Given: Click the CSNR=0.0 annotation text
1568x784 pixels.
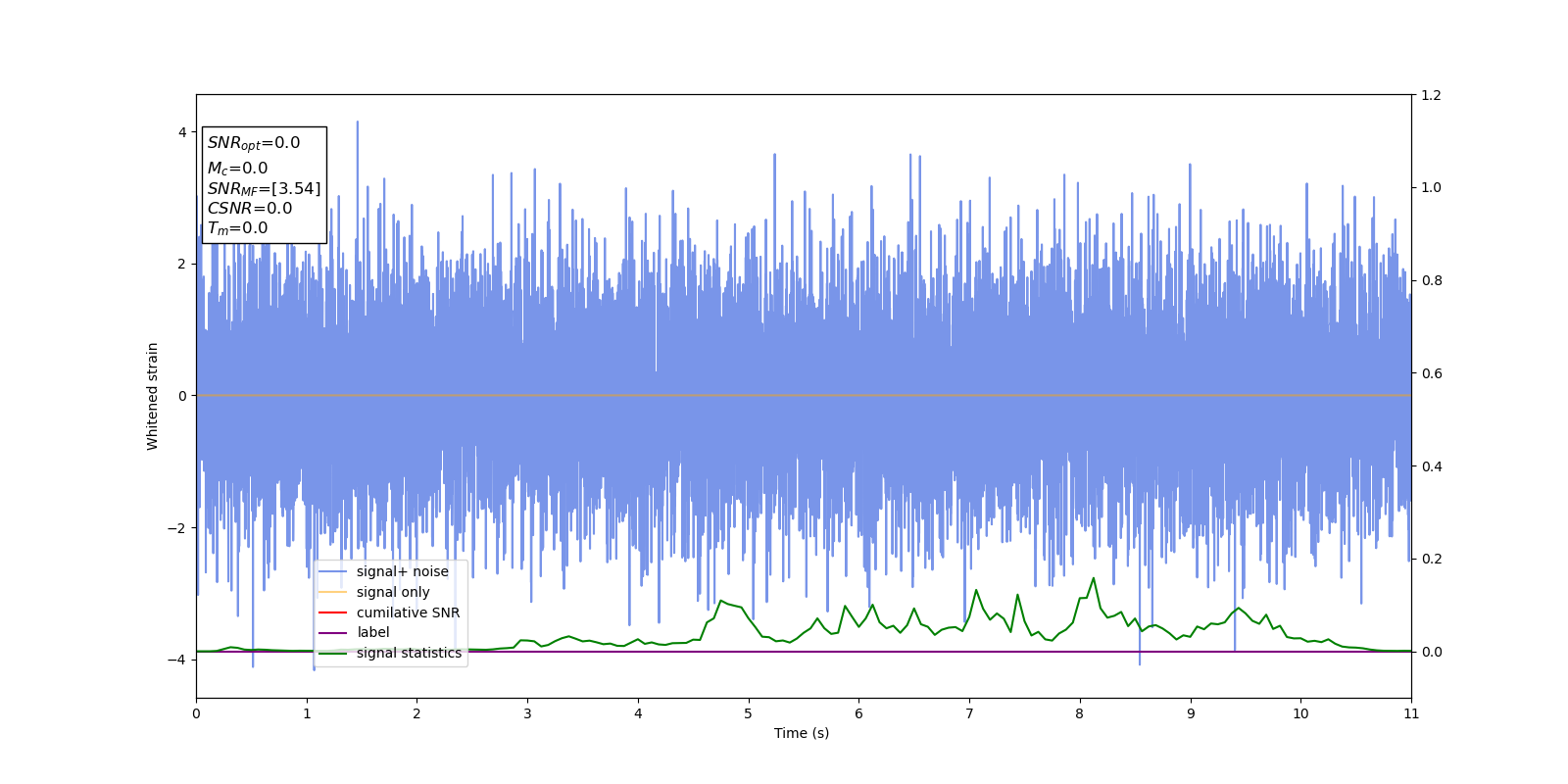Looking at the screenshot, I should pos(249,208).
